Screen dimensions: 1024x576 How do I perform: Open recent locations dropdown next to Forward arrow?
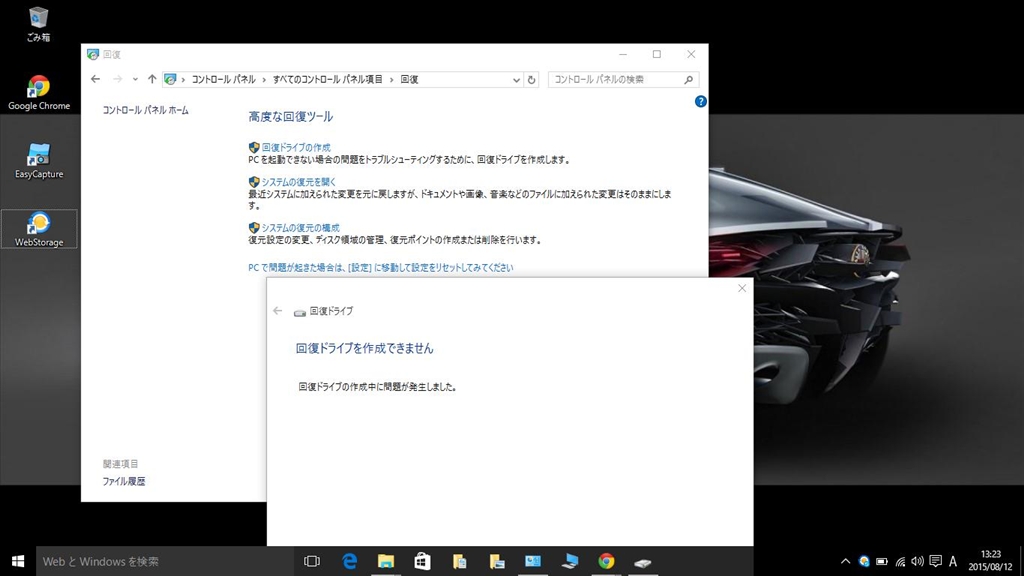135,79
